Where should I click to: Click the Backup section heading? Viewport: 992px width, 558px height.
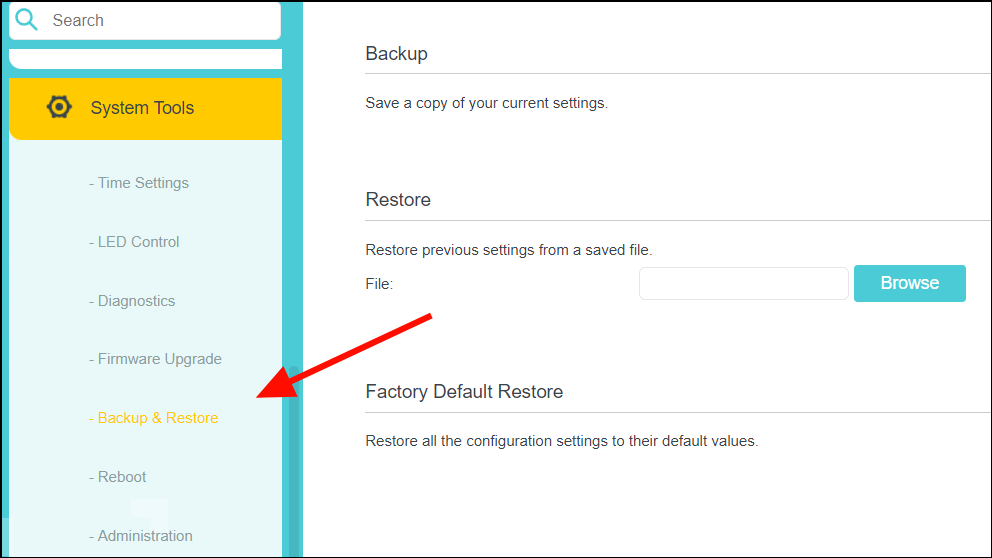397,54
